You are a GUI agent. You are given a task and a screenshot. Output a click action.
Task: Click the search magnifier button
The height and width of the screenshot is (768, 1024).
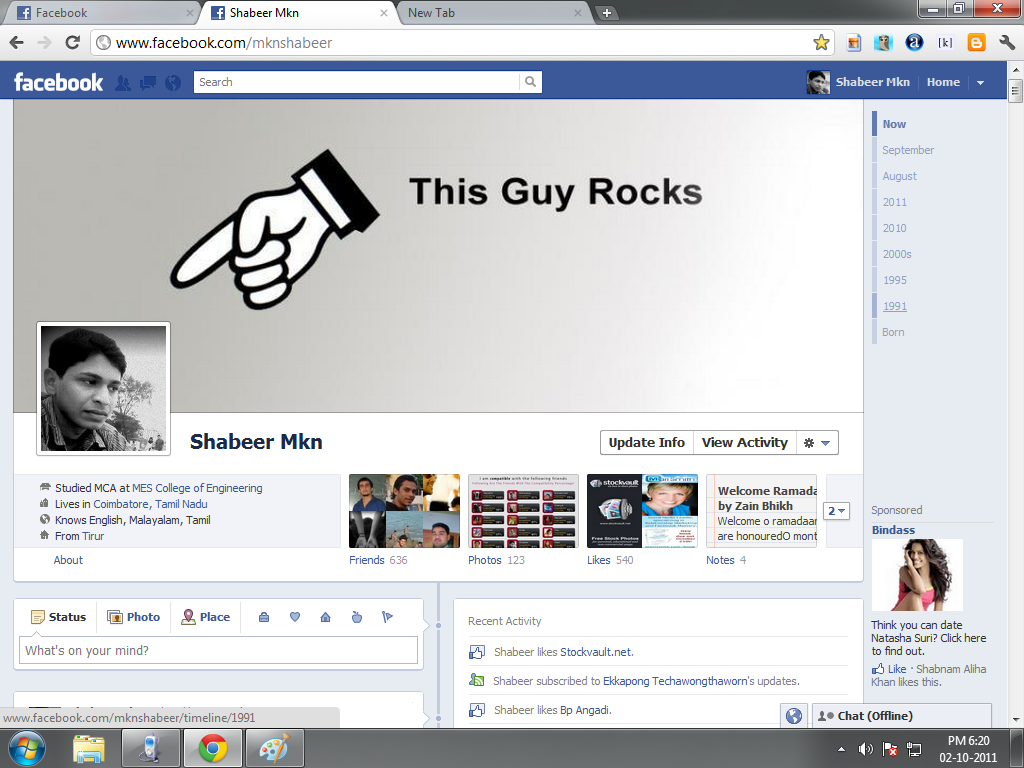coord(530,82)
